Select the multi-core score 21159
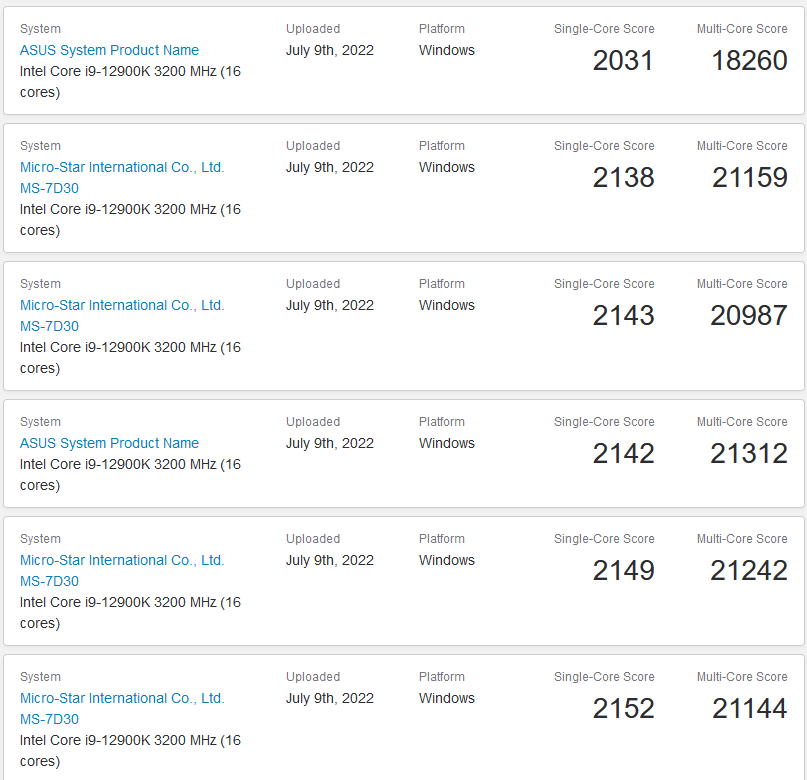The width and height of the screenshot is (807, 780). [749, 178]
